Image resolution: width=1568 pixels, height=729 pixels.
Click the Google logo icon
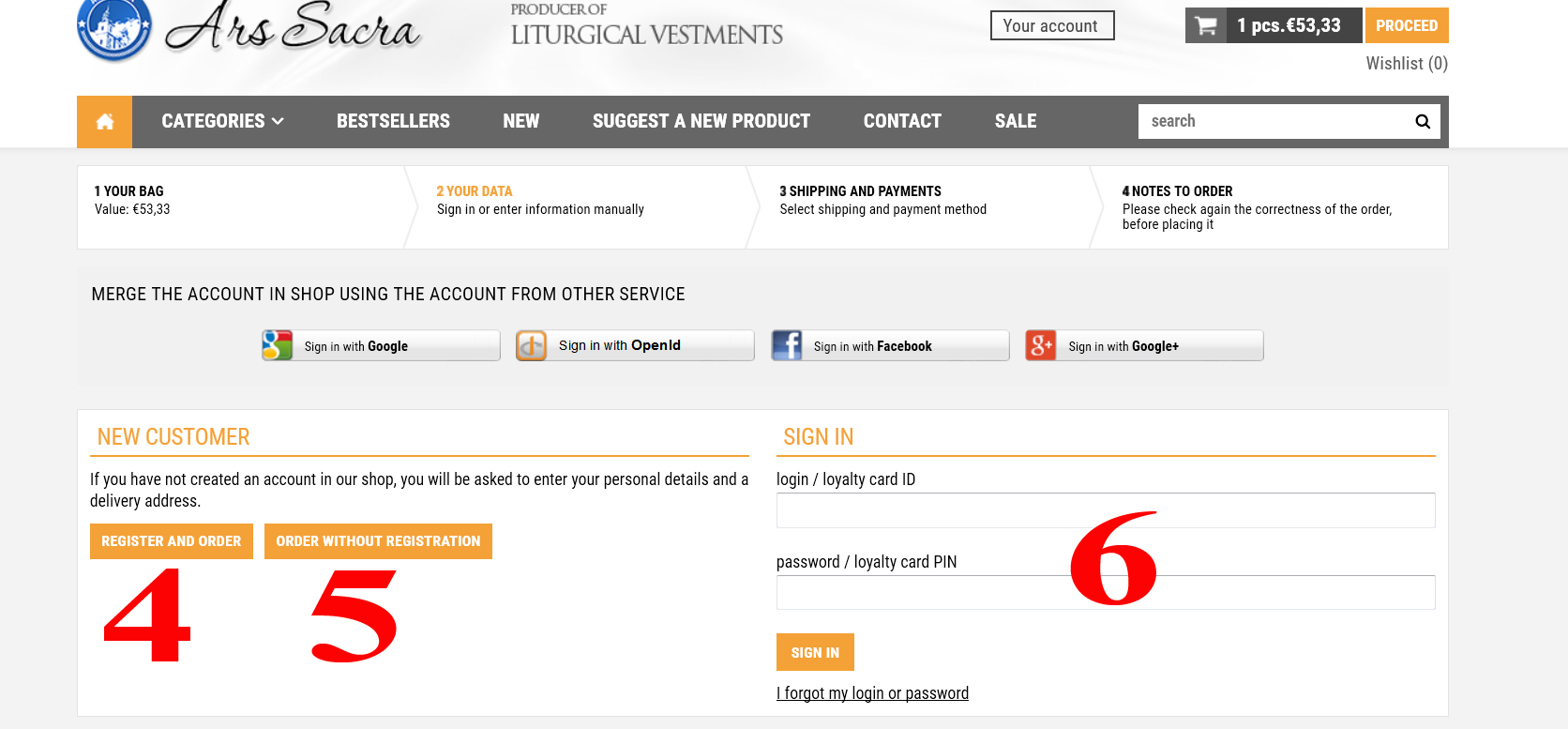click(277, 345)
